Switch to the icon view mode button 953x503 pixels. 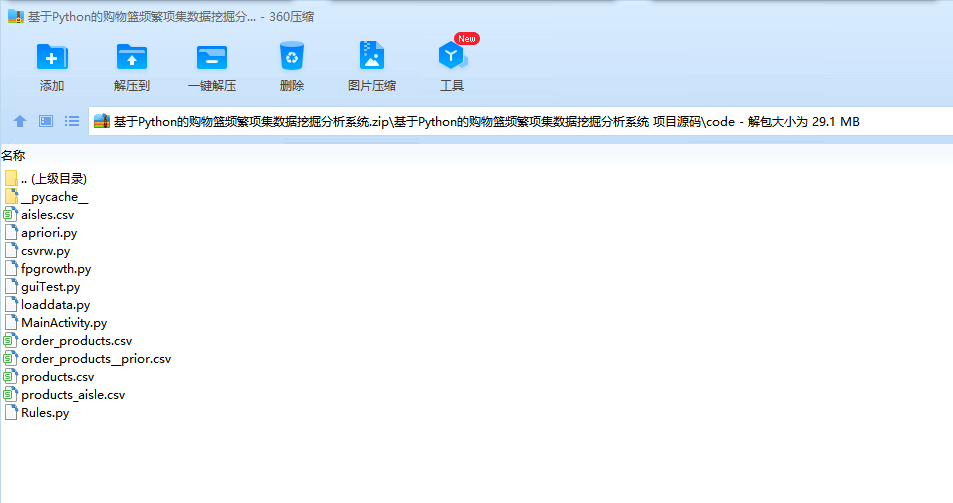46,121
